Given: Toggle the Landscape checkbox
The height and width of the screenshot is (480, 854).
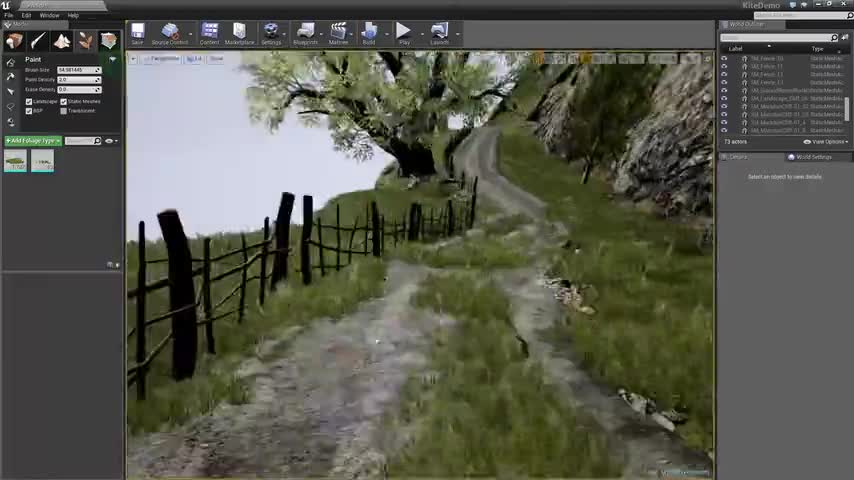Looking at the screenshot, I should click(x=29, y=102).
